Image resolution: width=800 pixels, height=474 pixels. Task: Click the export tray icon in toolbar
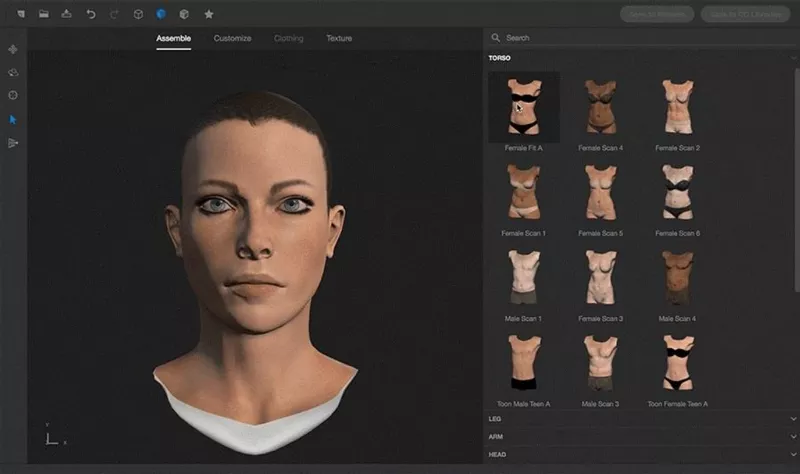66,14
